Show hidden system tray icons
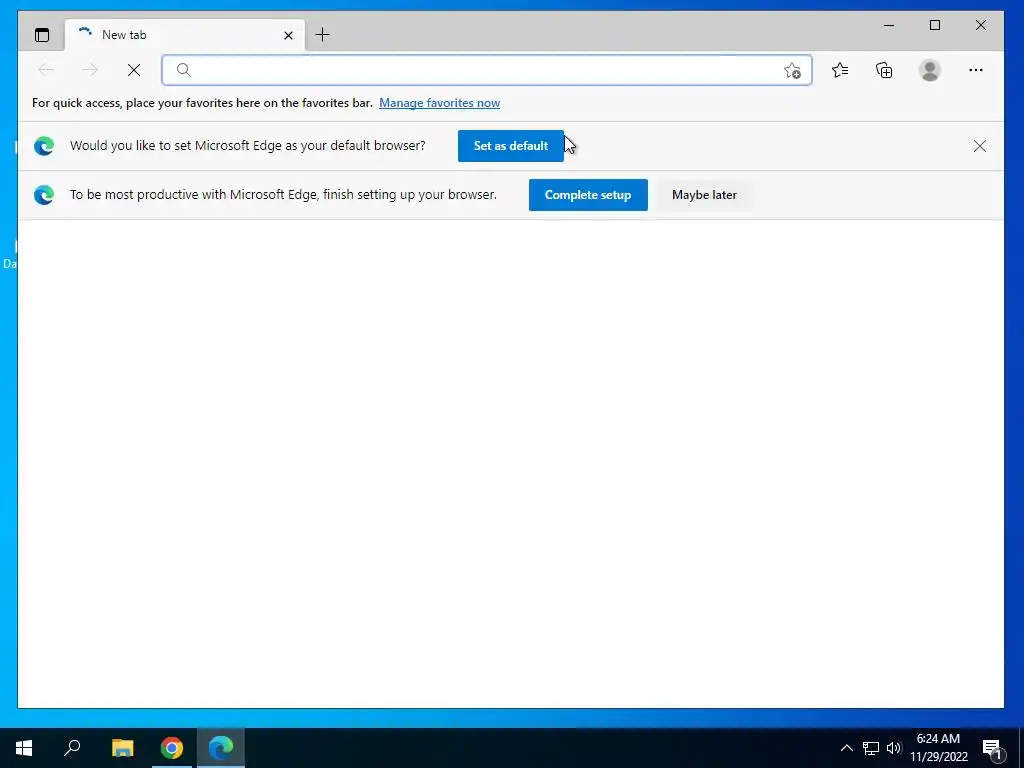Viewport: 1024px width, 768px height. click(846, 748)
